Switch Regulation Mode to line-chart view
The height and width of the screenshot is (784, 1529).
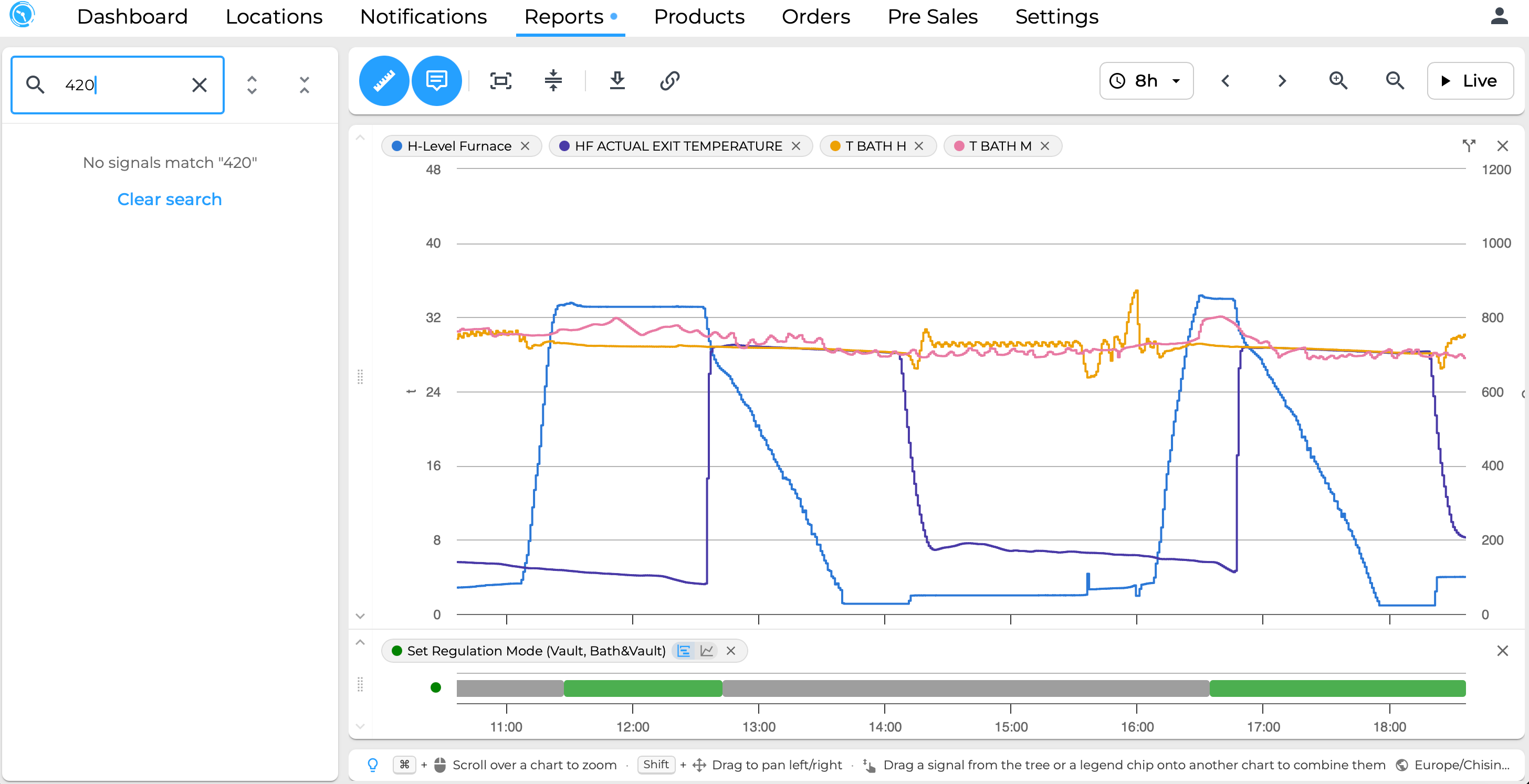(706, 651)
